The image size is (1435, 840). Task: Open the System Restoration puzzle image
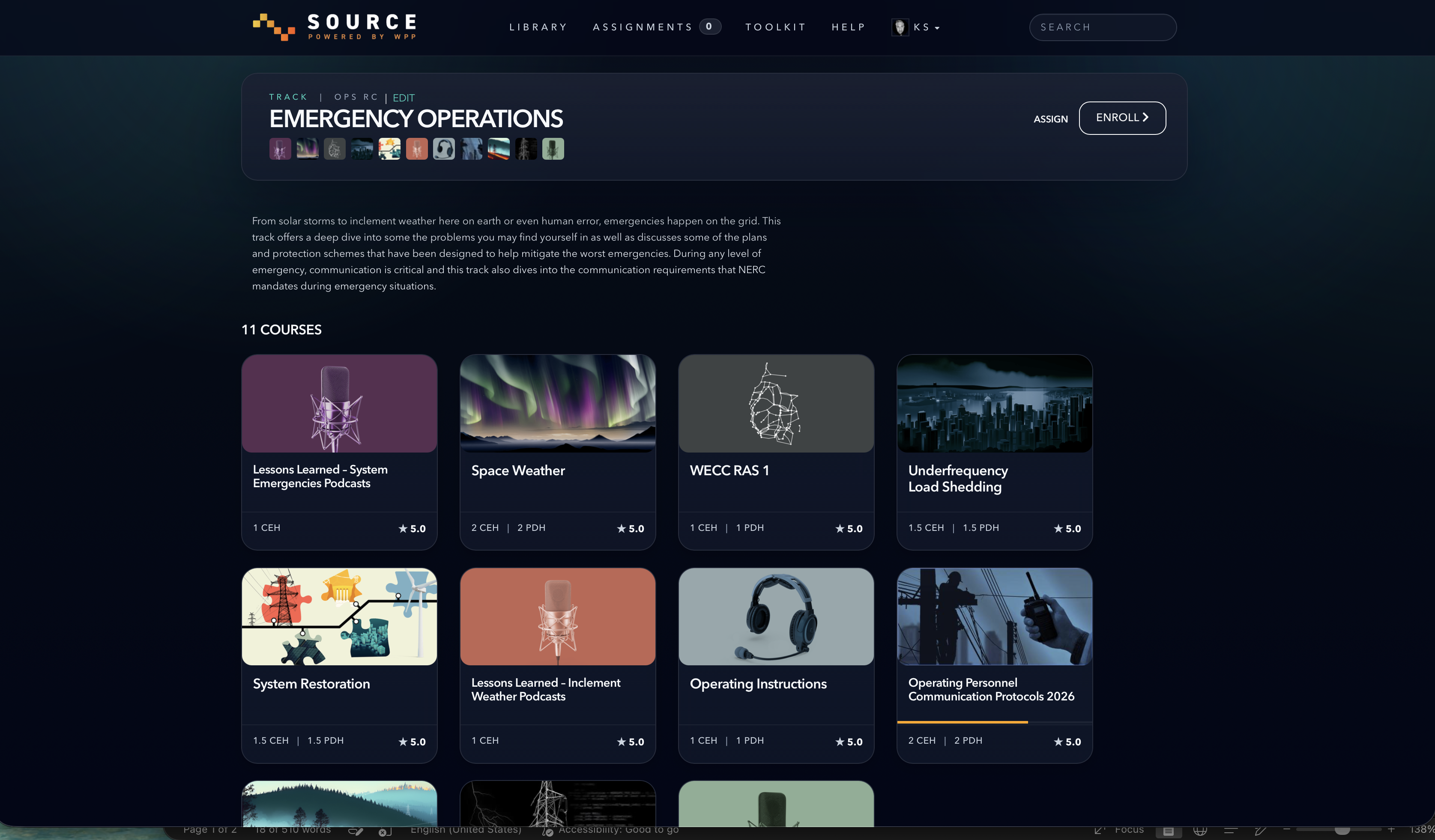[339, 617]
